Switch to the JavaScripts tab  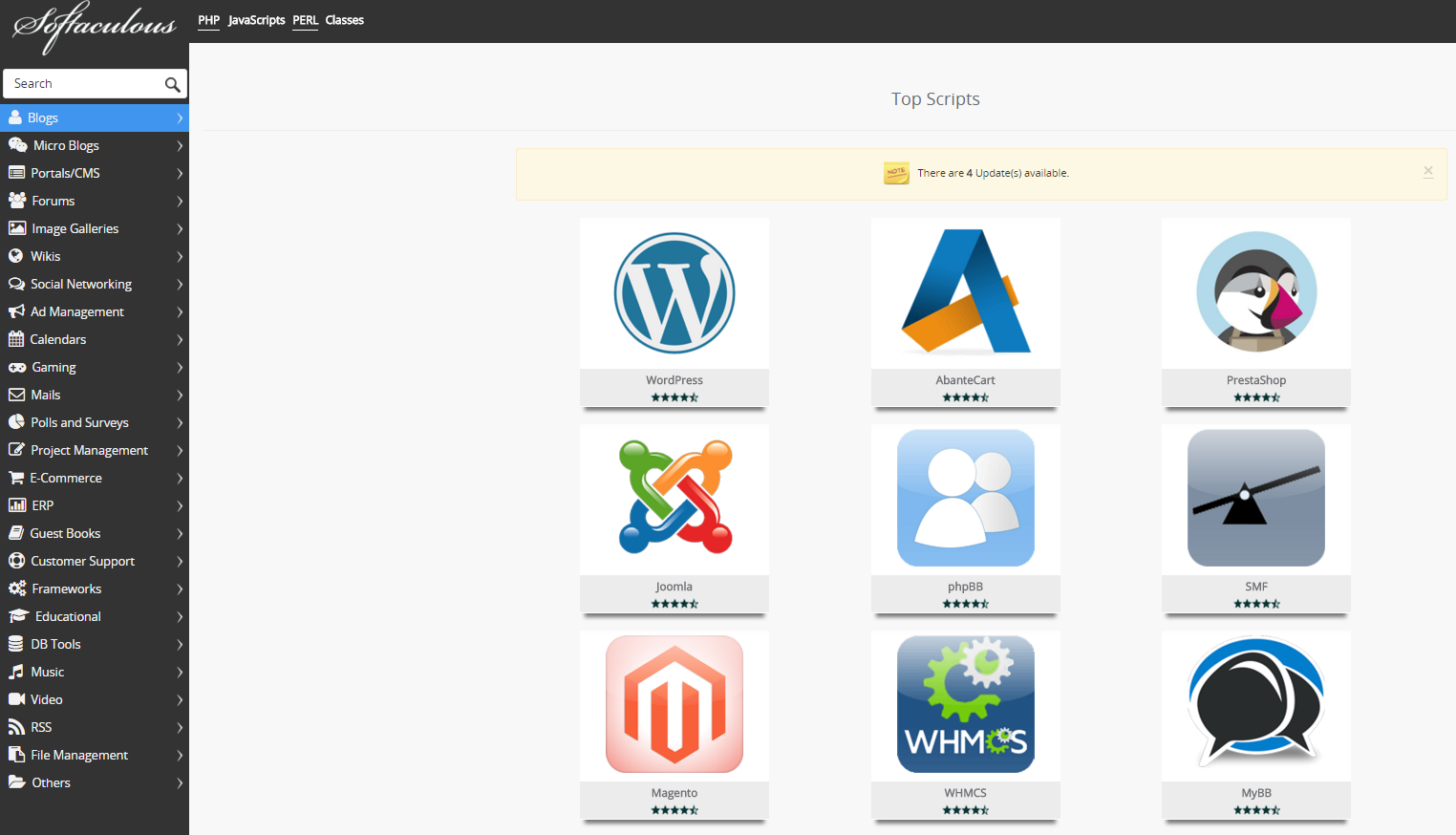(x=256, y=20)
